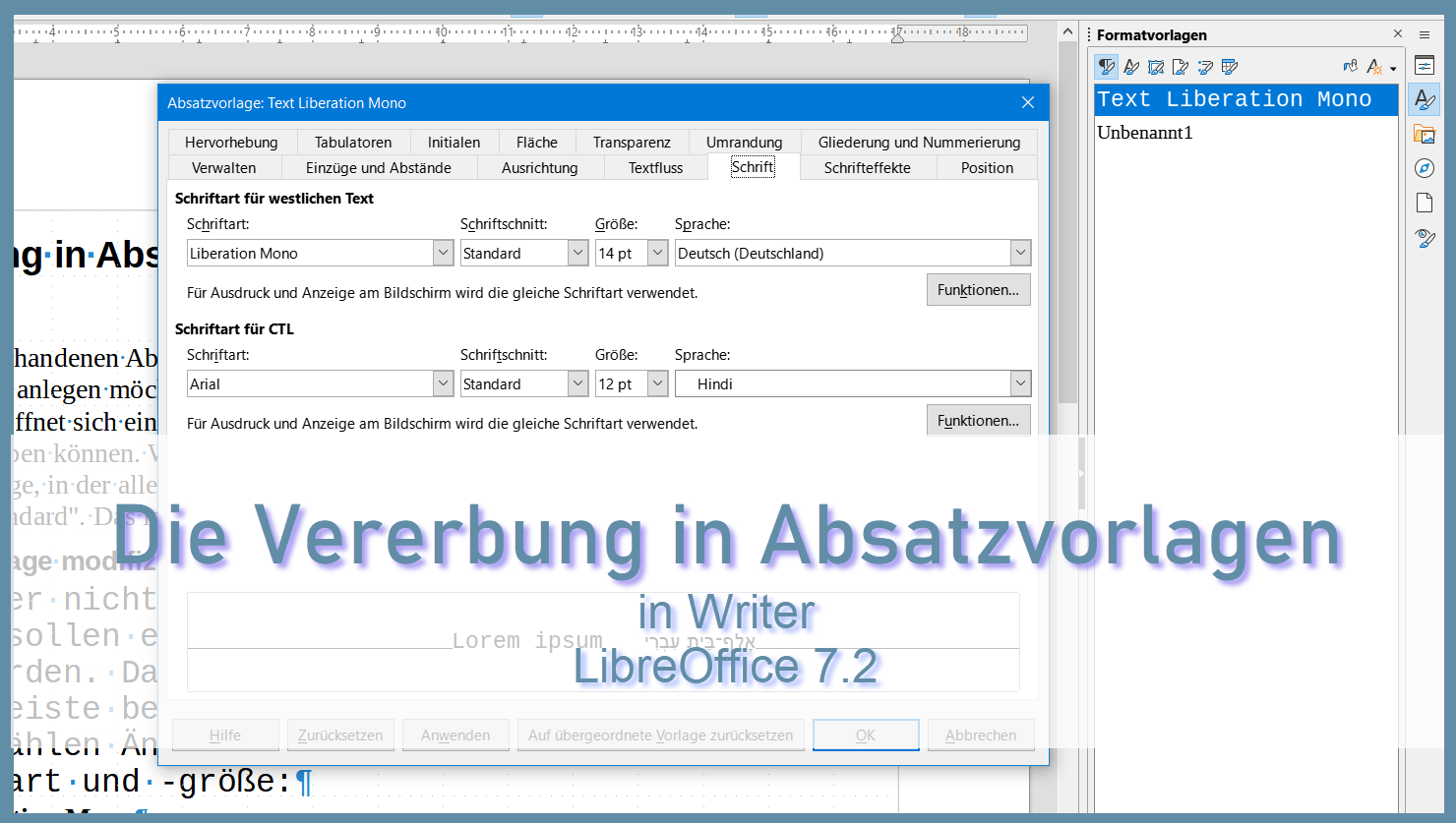The width and height of the screenshot is (1456, 823).
Task: Enable Fill Format Mode
Action: pos(1350,67)
